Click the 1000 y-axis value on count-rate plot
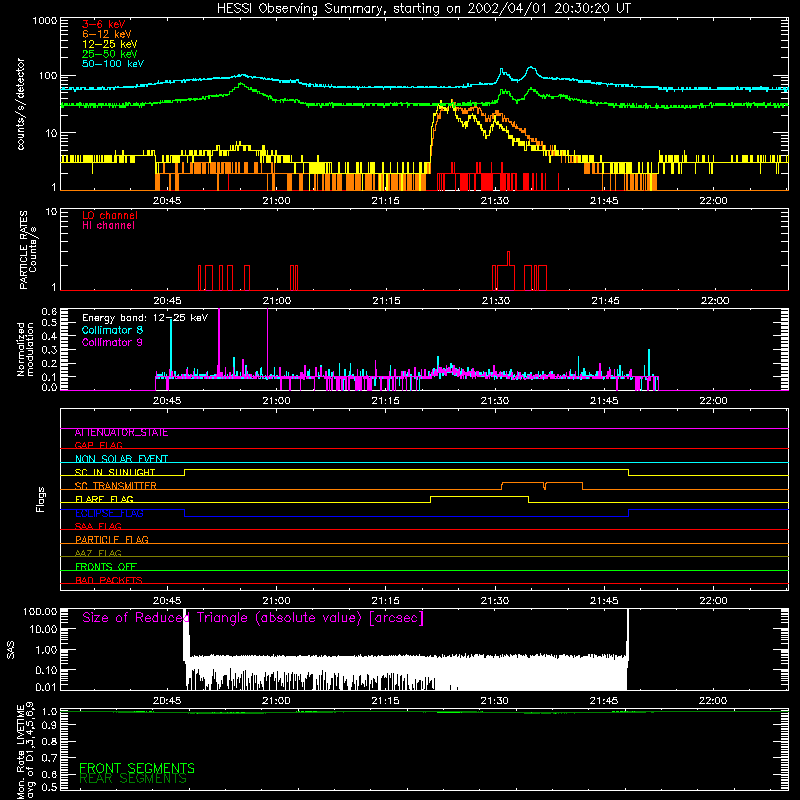The height and width of the screenshot is (800, 800). click(44, 21)
